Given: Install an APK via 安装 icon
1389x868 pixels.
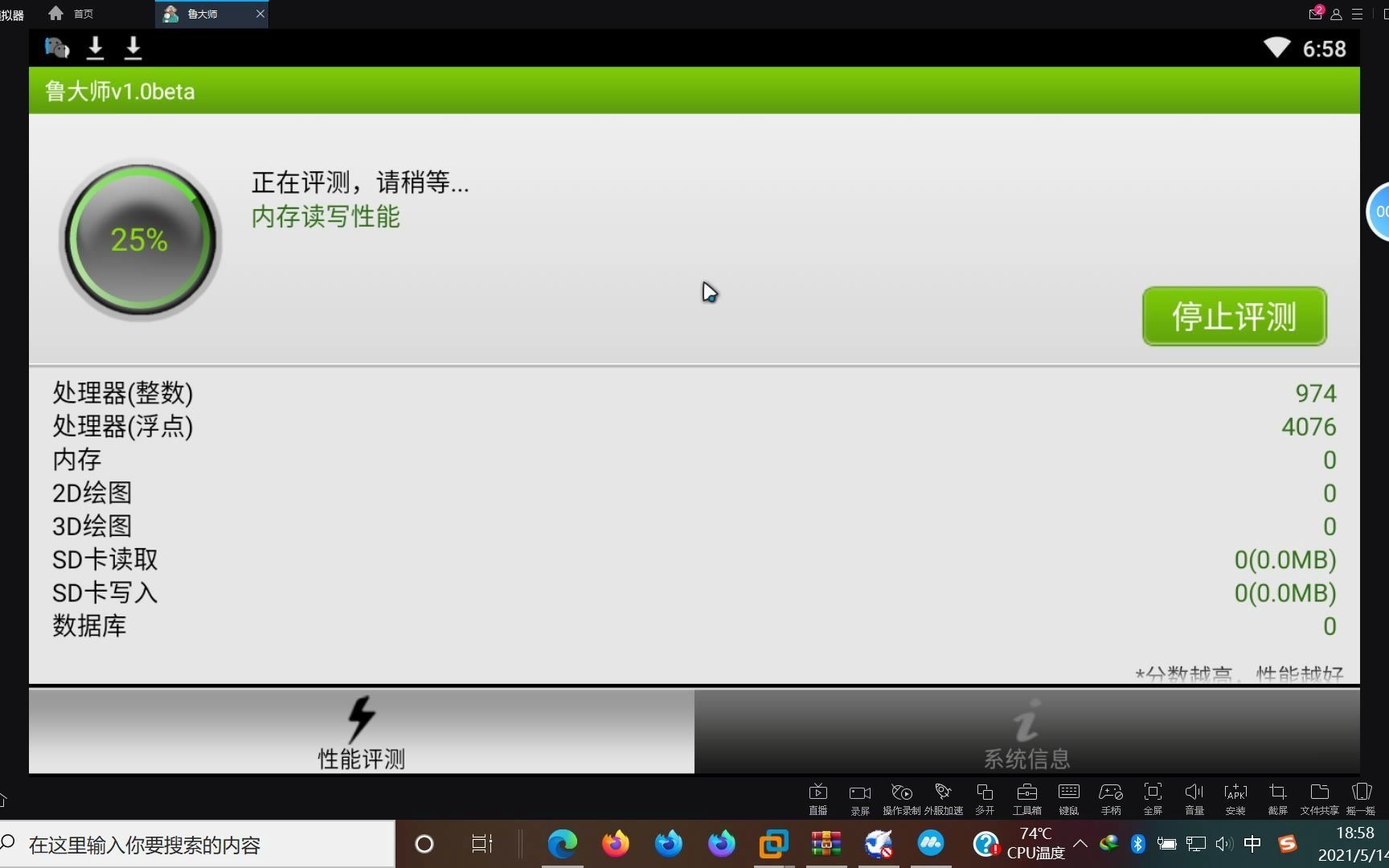Looking at the screenshot, I should pyautogui.click(x=1235, y=796).
